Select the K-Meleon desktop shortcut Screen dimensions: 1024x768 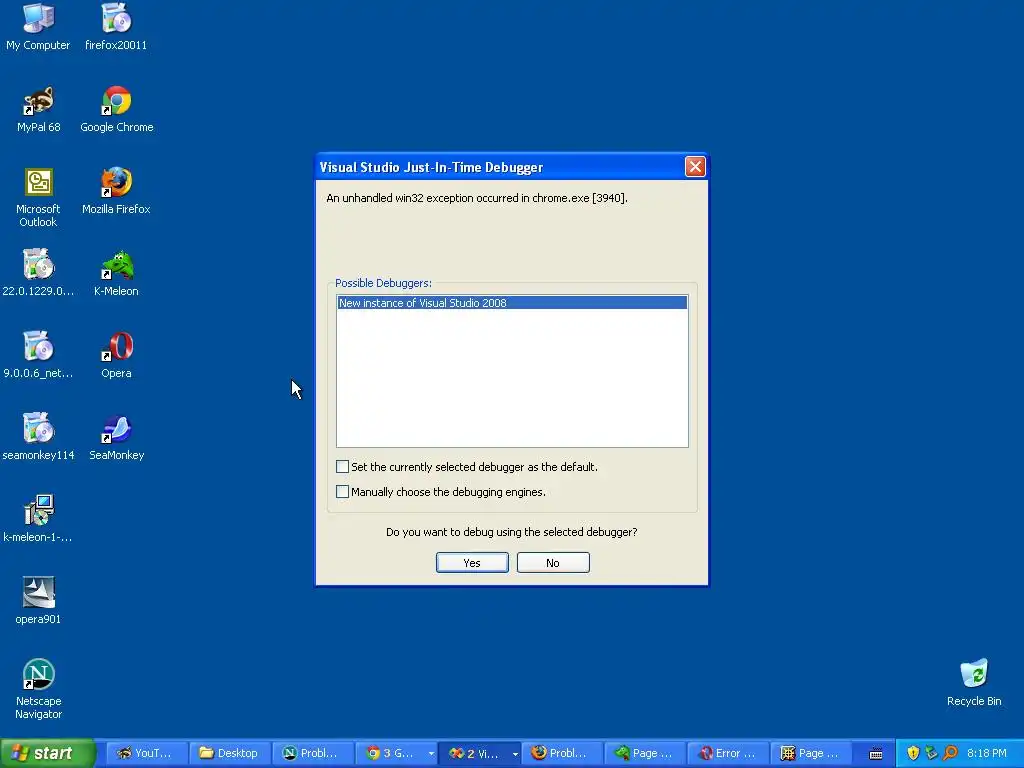click(116, 273)
